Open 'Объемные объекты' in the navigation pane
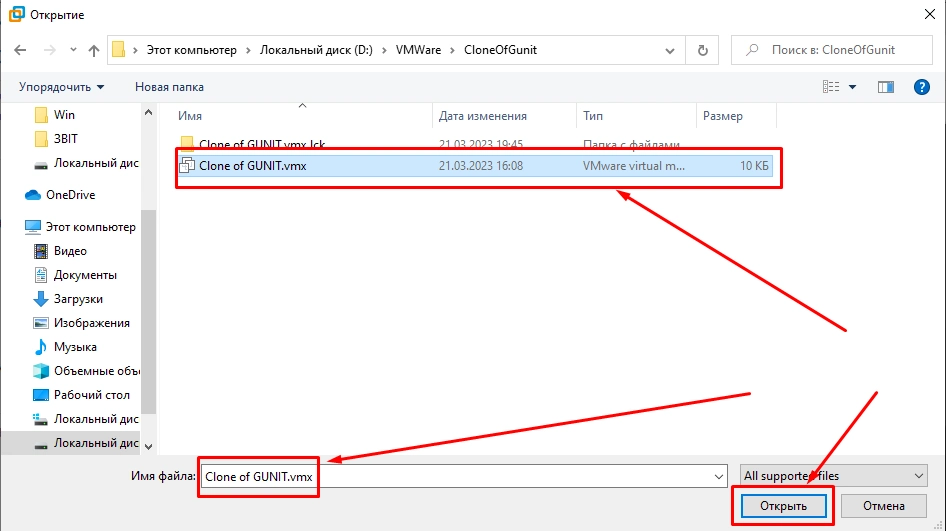The width and height of the screenshot is (946, 531). pyautogui.click(x=97, y=371)
